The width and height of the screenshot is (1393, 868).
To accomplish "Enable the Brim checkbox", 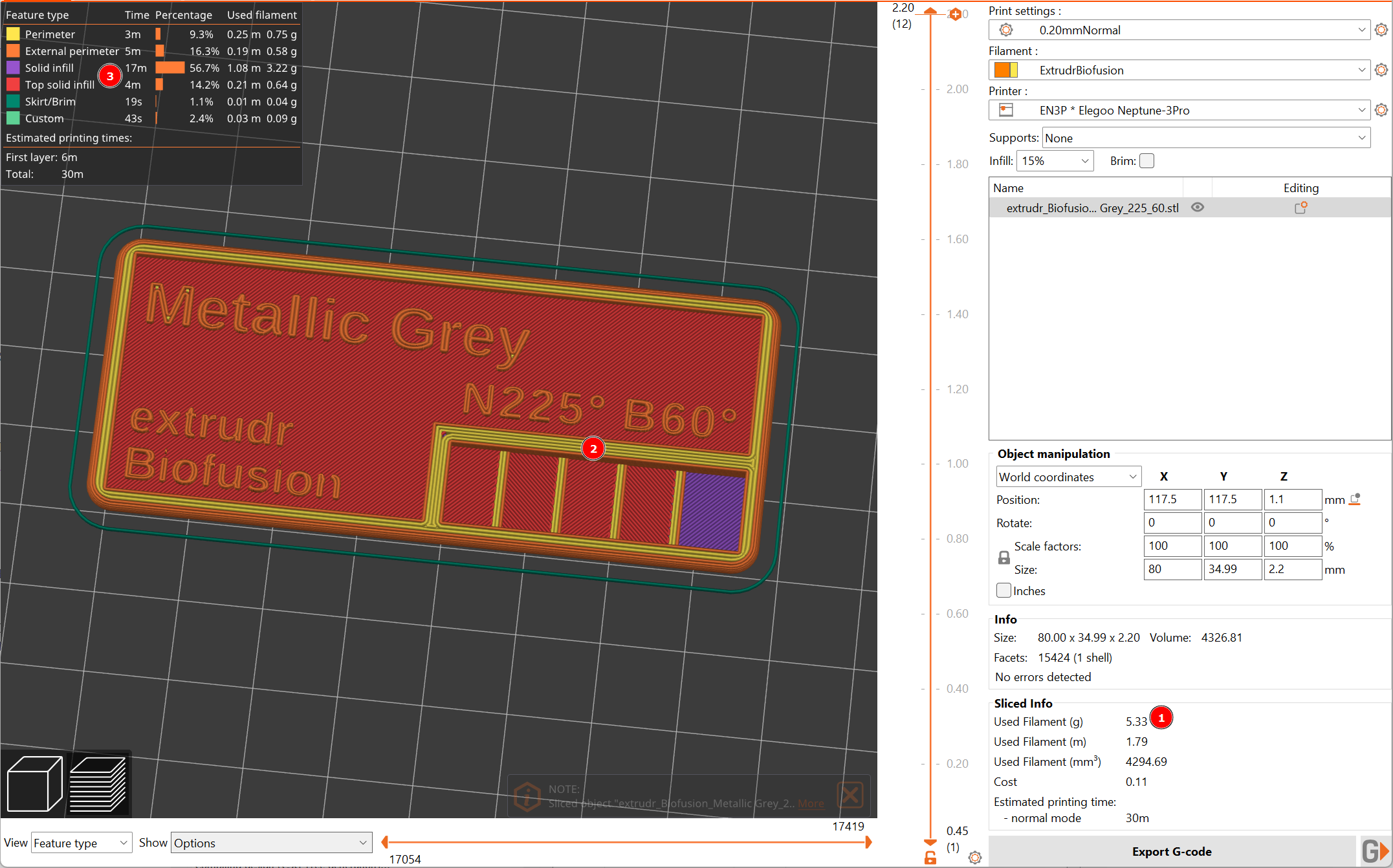I will point(1146,160).
